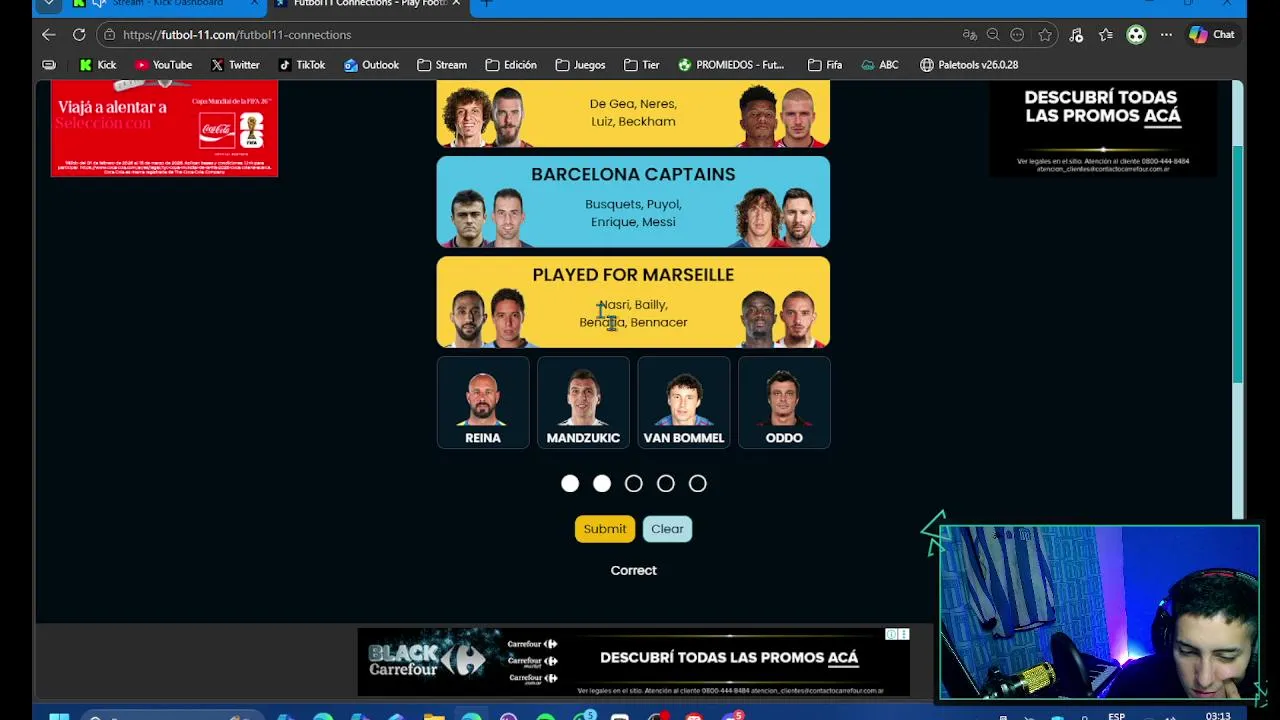Close the bottom Carrefour ad with X icon
The height and width of the screenshot is (720, 1280).
(x=903, y=634)
